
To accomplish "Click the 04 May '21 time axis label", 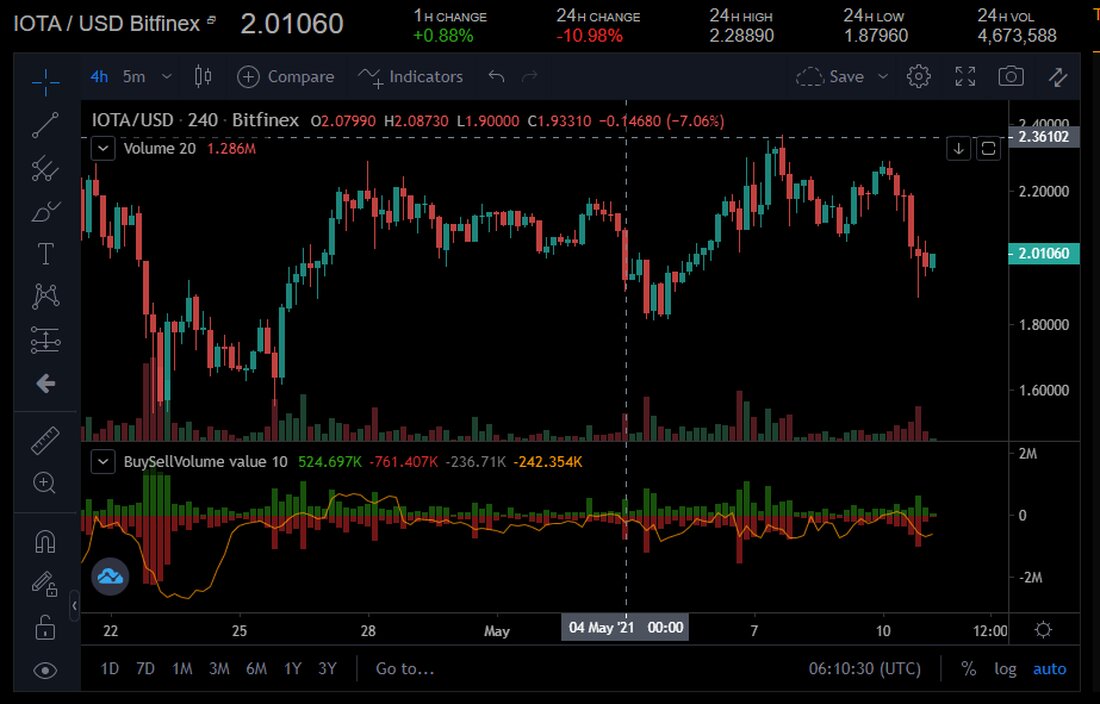I will [x=625, y=628].
